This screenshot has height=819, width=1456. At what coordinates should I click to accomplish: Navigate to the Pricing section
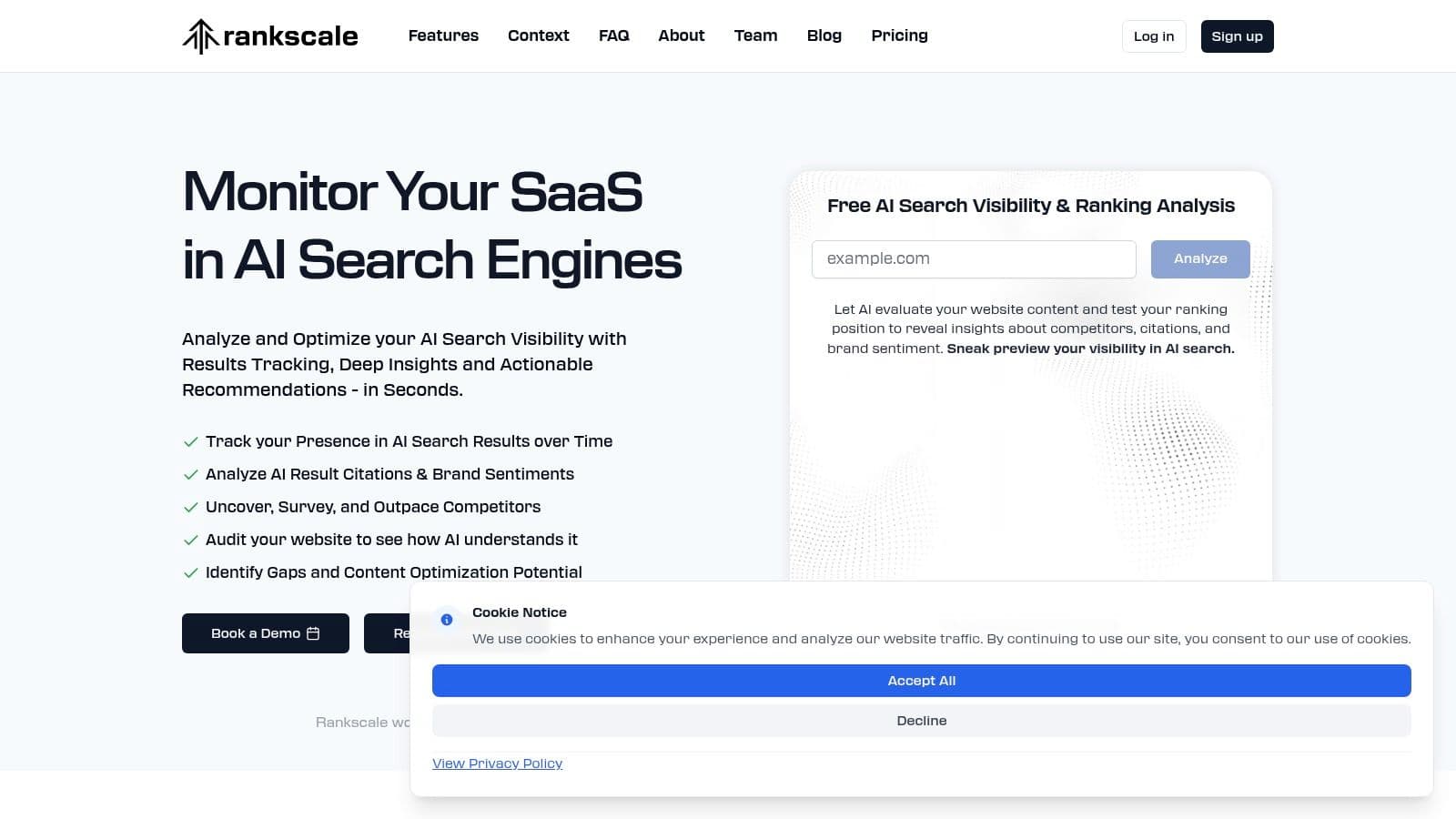899,35
